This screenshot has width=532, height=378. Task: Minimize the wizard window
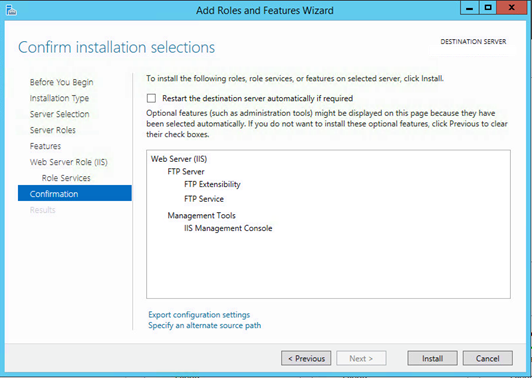point(470,8)
